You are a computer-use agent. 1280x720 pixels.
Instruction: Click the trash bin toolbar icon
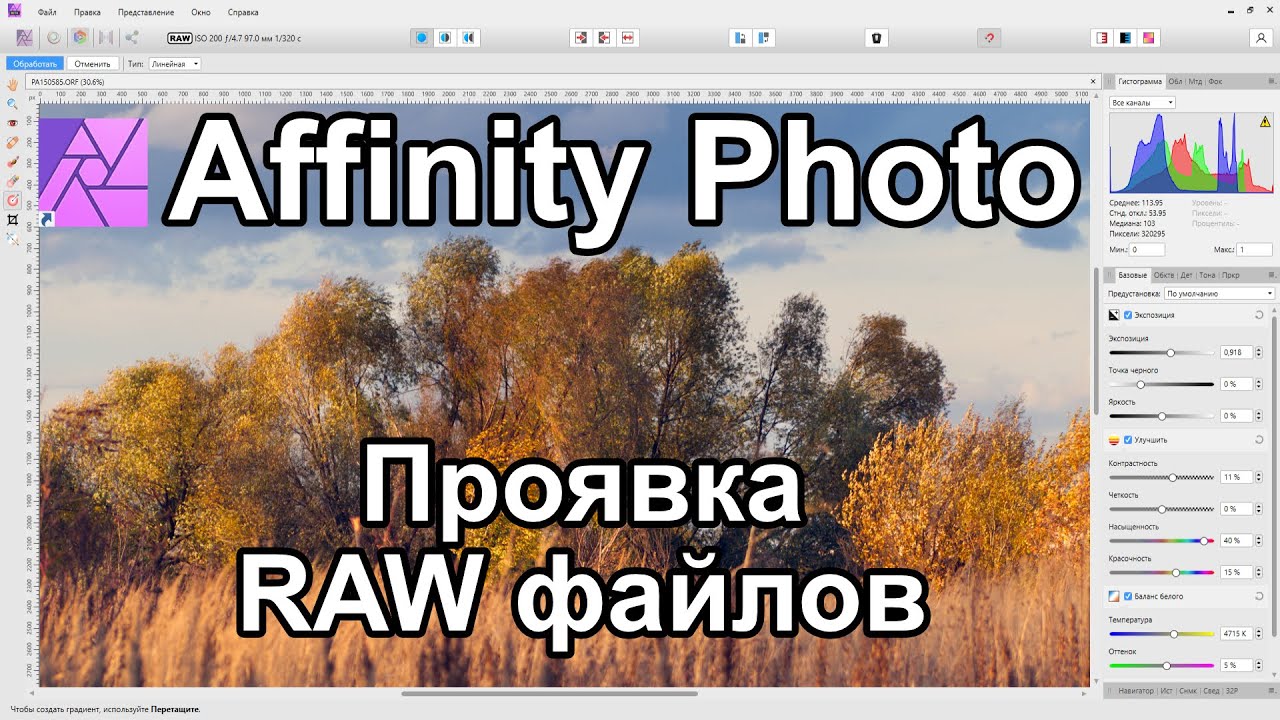(x=876, y=38)
